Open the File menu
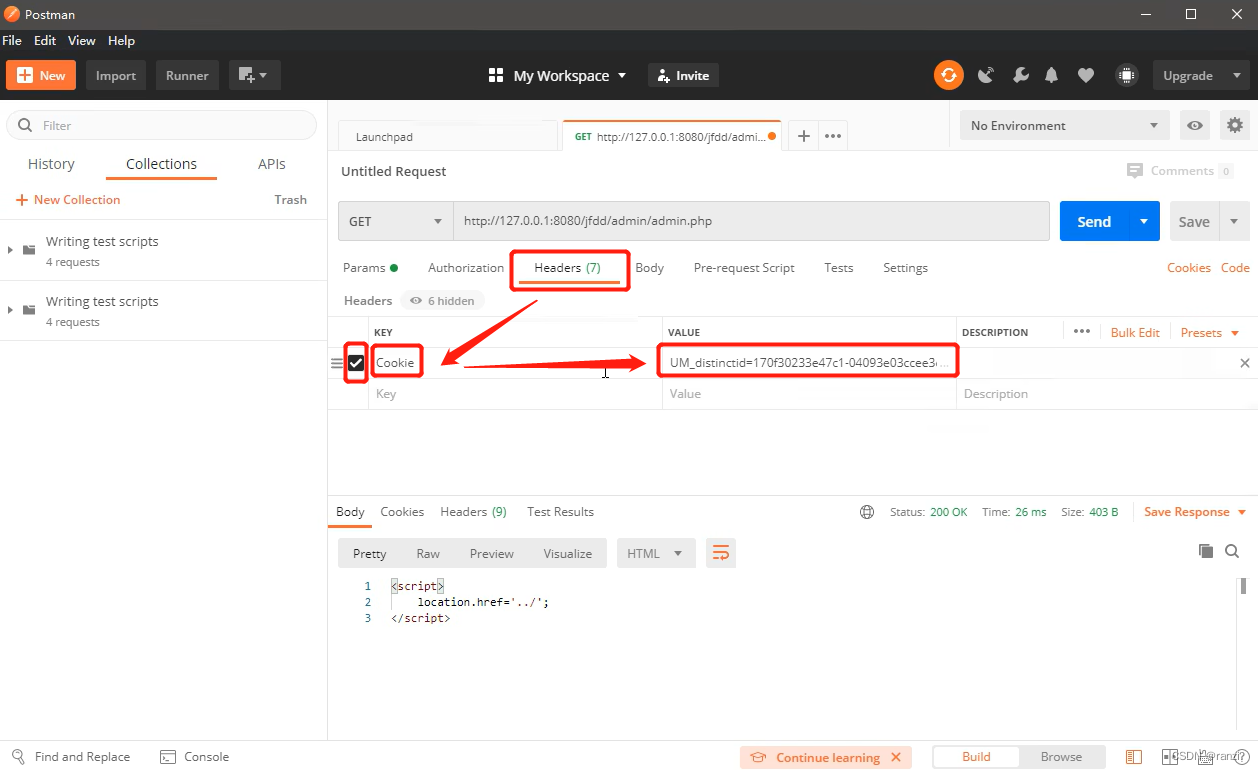 [x=12, y=41]
